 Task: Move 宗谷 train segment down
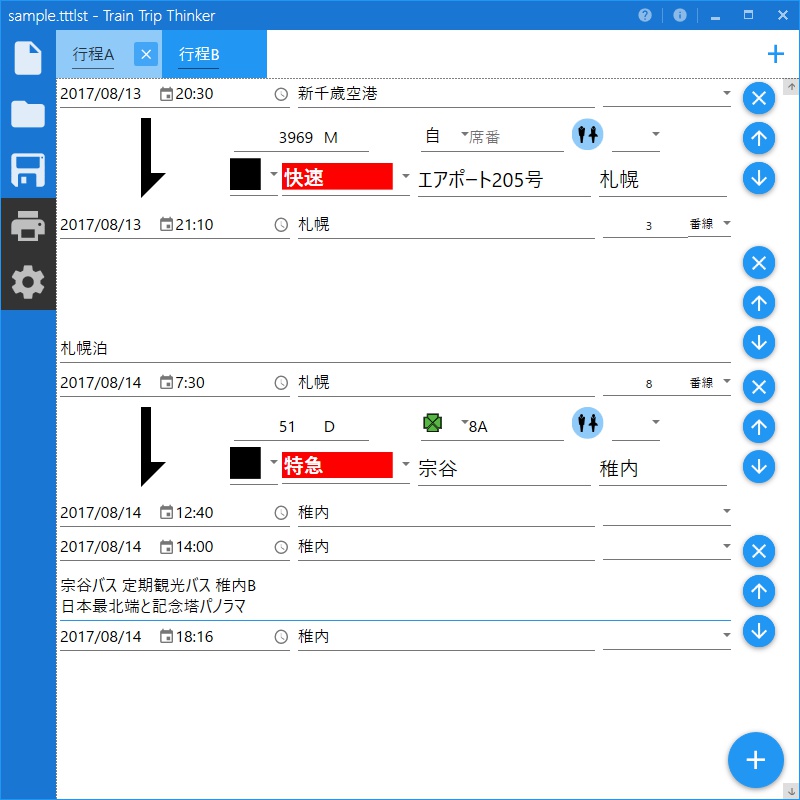coord(759,466)
